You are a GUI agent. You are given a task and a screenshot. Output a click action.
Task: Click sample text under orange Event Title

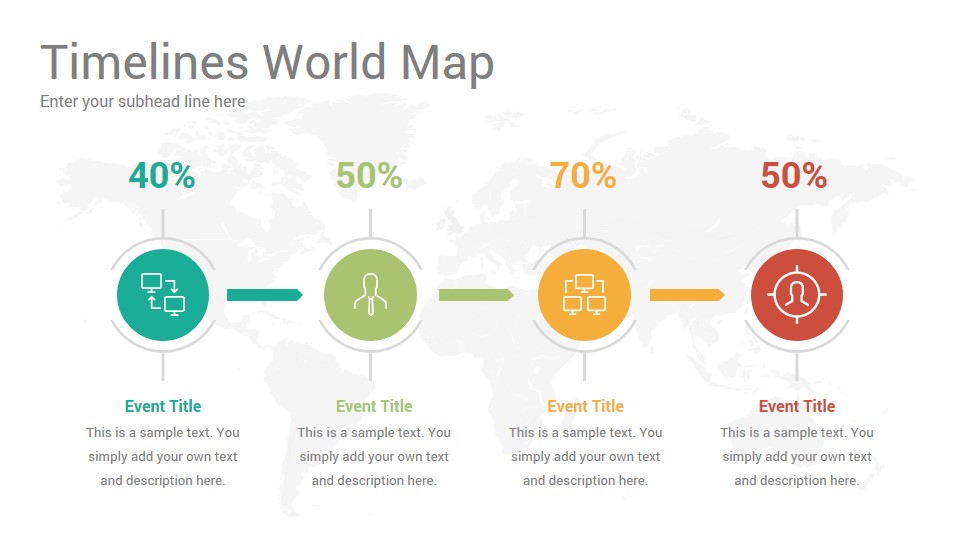[585, 457]
